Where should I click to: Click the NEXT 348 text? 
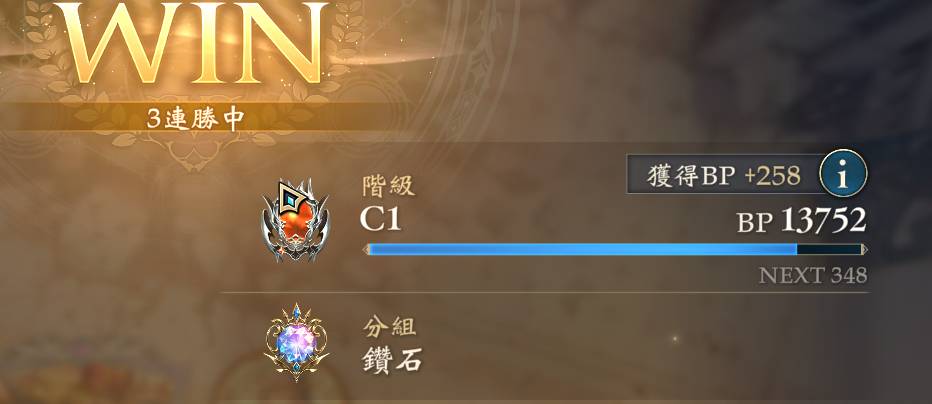point(813,276)
